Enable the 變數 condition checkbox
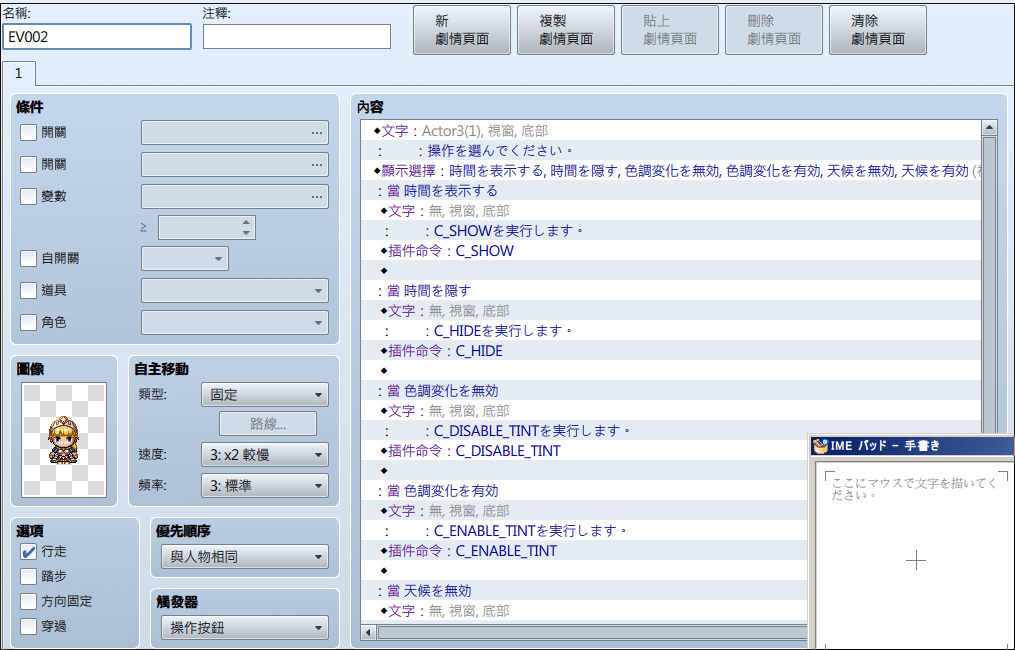Screen dimensions: 1015x650 28,196
